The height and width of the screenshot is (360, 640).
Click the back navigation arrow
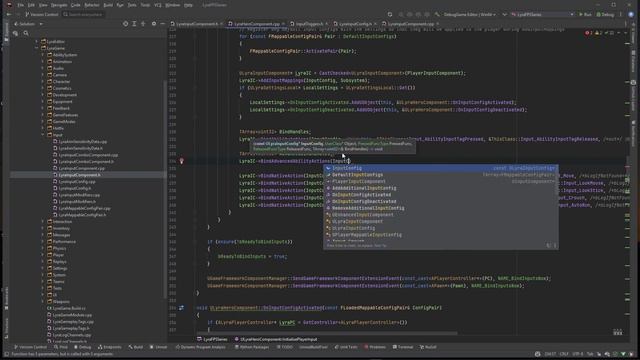pyautogui.click(x=9, y=14)
